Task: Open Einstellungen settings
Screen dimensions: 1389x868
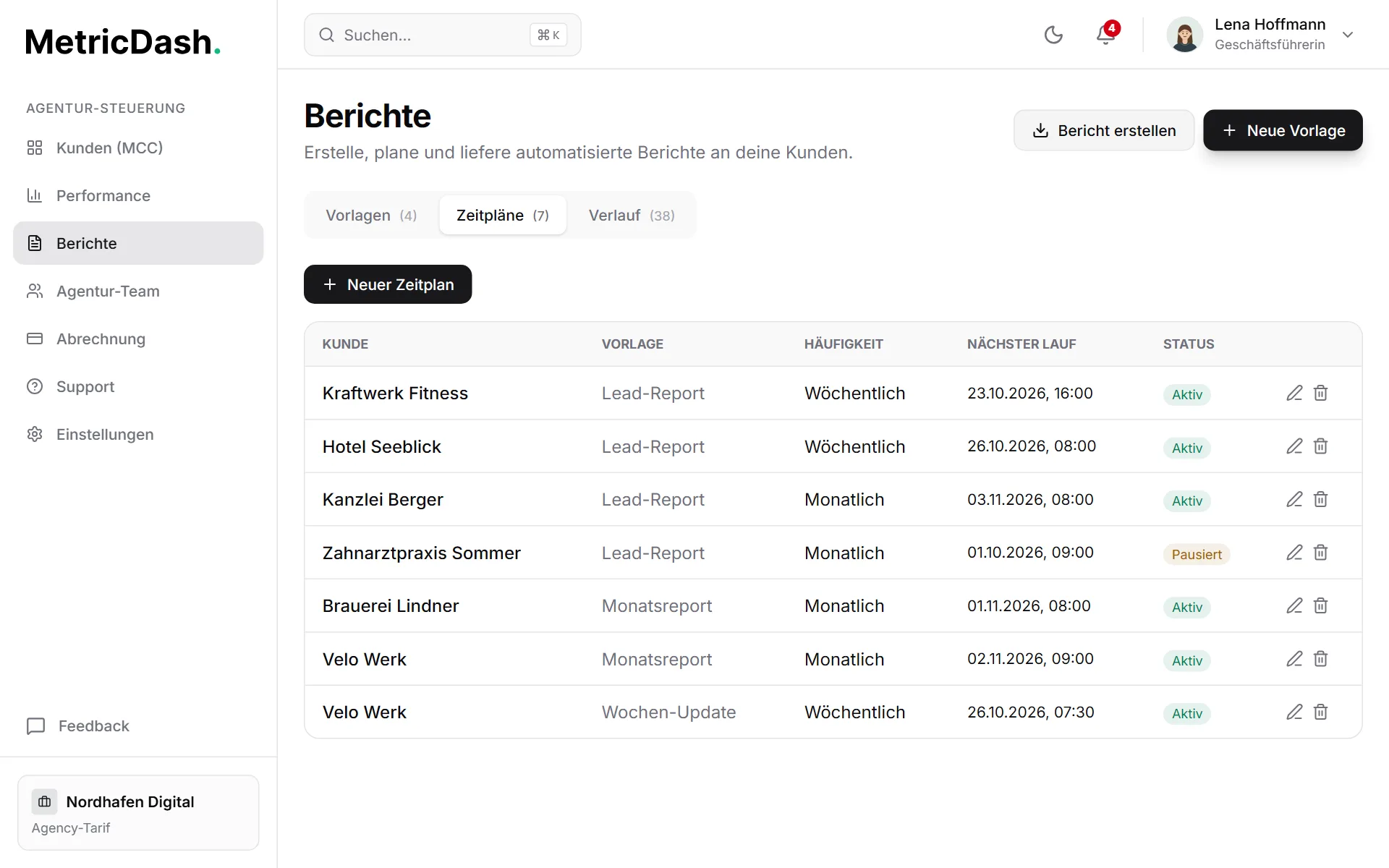Action: pos(138,434)
